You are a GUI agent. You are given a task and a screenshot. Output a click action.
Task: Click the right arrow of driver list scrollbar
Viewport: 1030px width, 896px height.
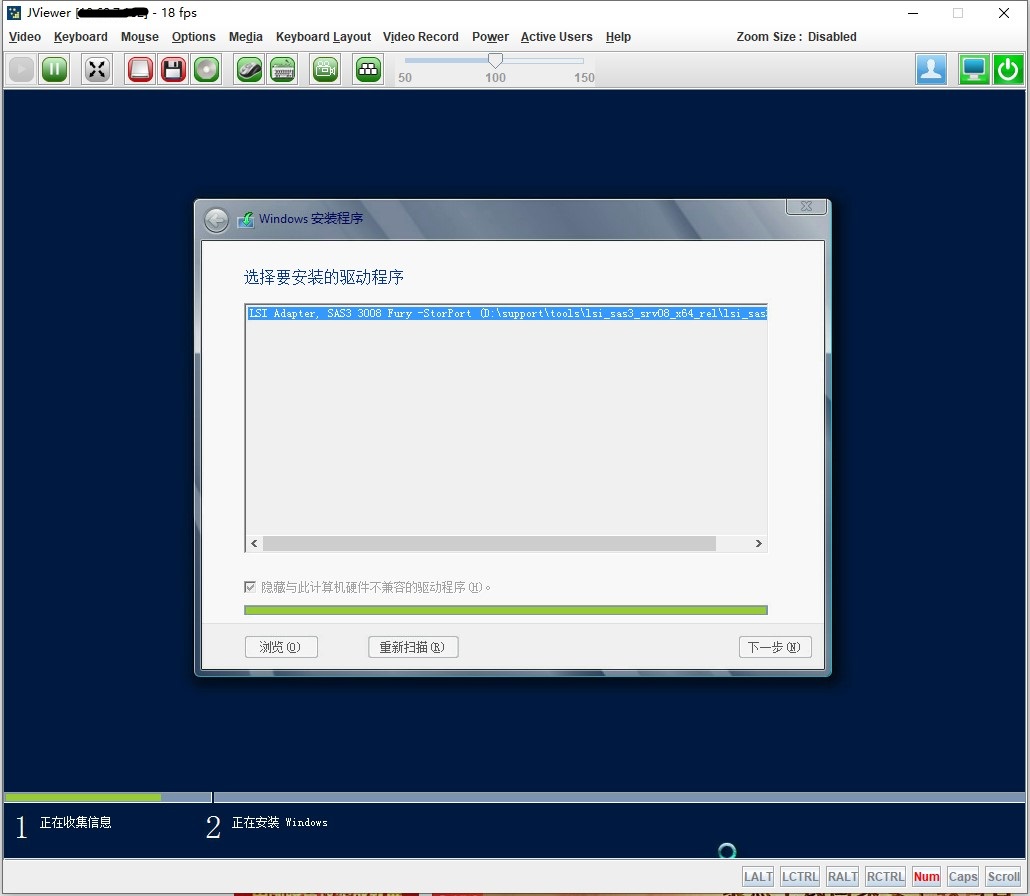pyautogui.click(x=759, y=544)
